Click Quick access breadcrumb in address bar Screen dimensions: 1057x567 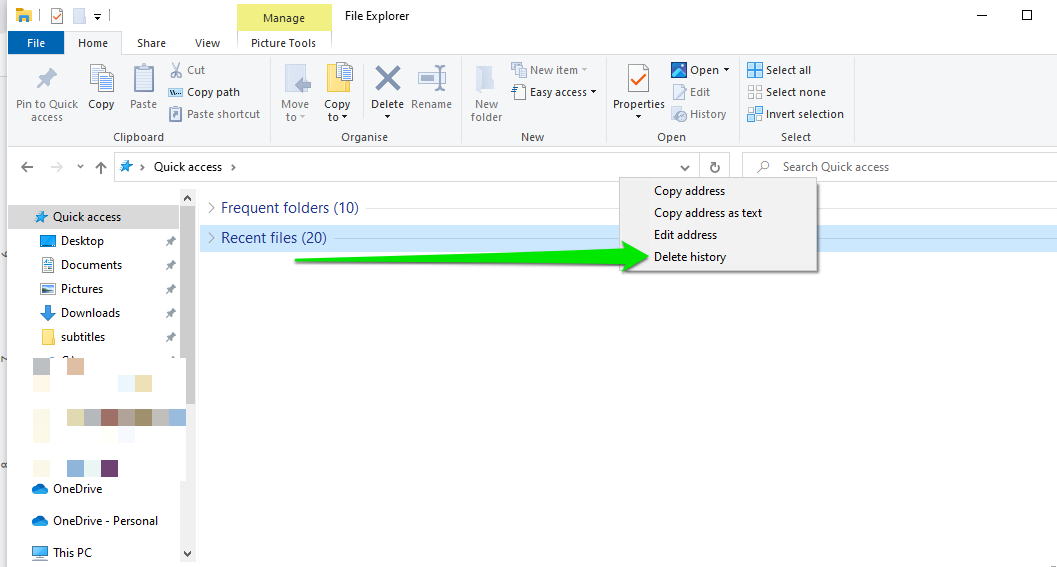point(187,167)
